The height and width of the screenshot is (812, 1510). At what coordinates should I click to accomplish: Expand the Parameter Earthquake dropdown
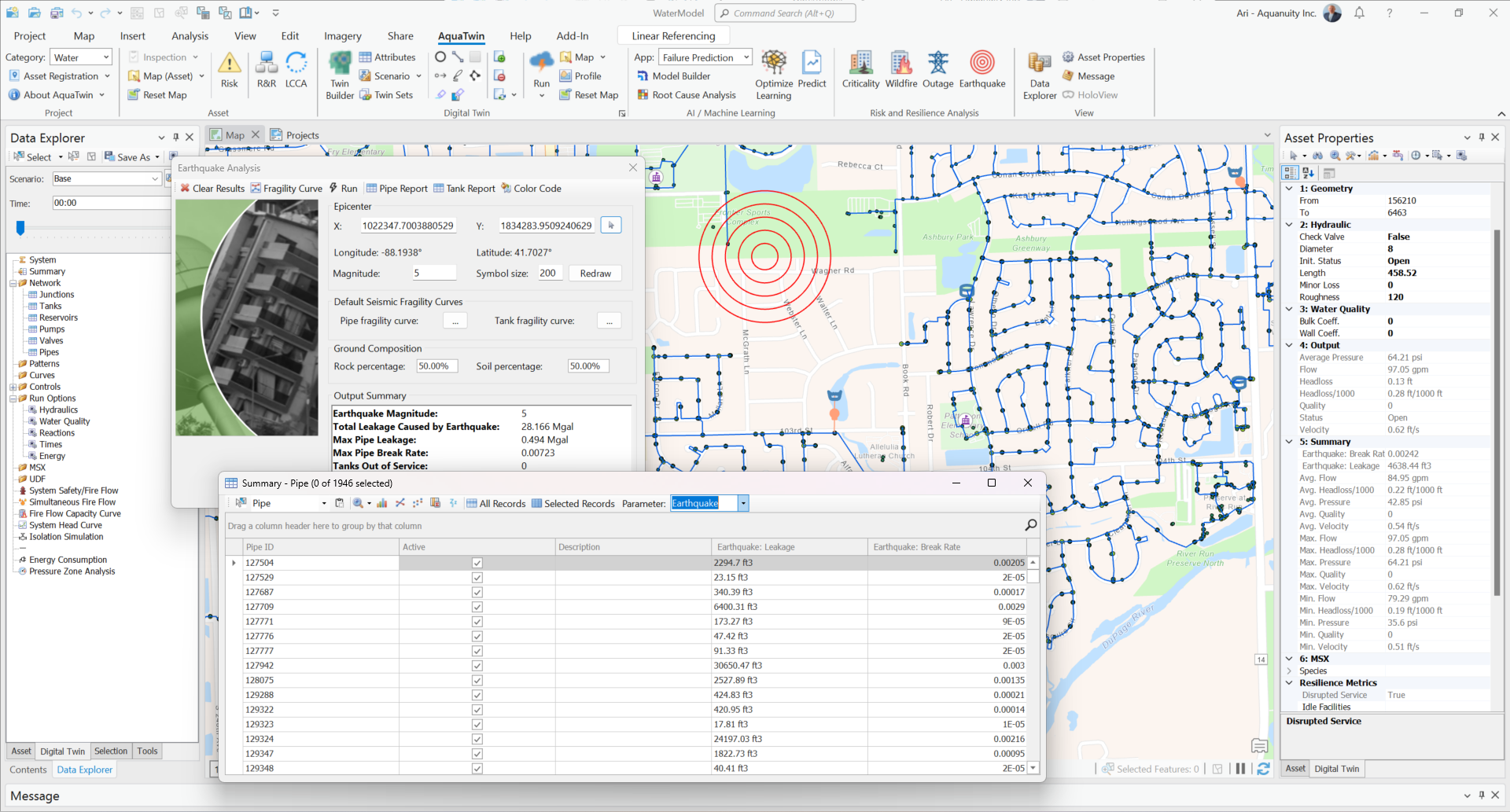coord(743,504)
